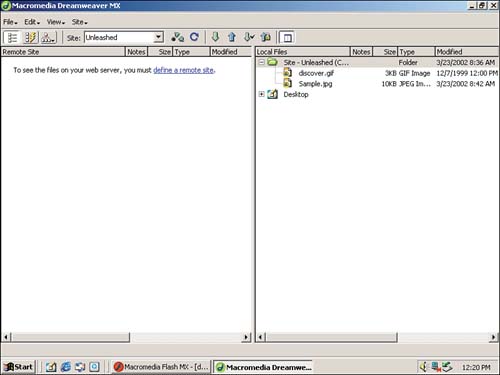Click the volume speaker tray icon
The width and height of the screenshot is (500, 375).
[424, 367]
